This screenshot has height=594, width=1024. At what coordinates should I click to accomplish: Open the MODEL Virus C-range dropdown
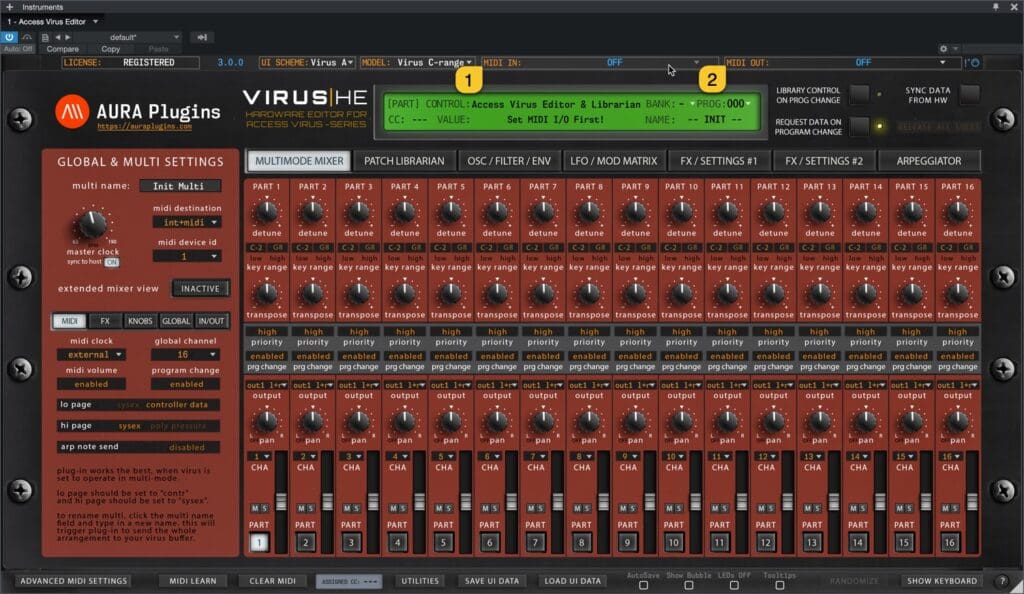click(417, 63)
